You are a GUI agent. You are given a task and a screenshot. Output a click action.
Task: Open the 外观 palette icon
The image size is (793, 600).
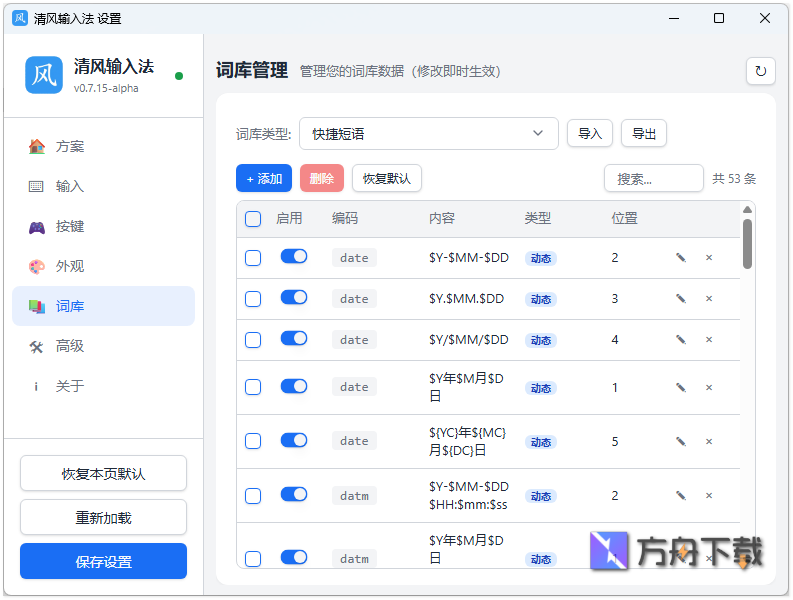[x=36, y=267]
